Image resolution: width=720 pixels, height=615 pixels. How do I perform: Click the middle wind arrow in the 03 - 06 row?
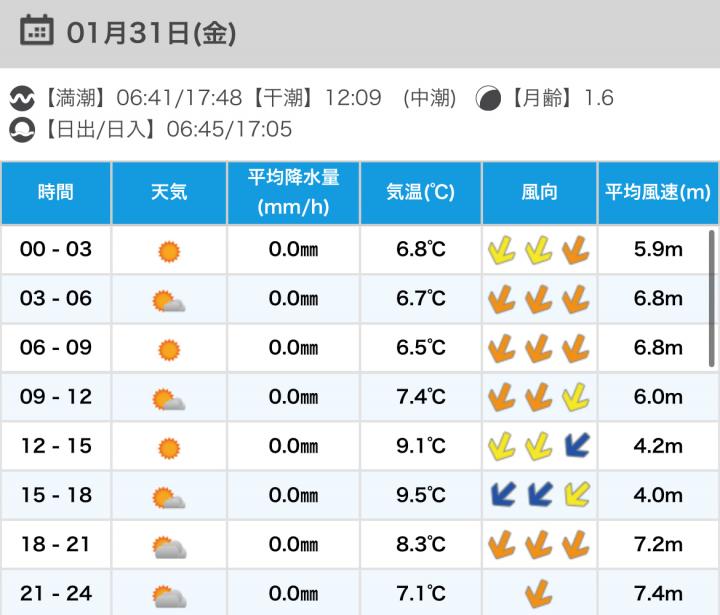click(x=539, y=299)
